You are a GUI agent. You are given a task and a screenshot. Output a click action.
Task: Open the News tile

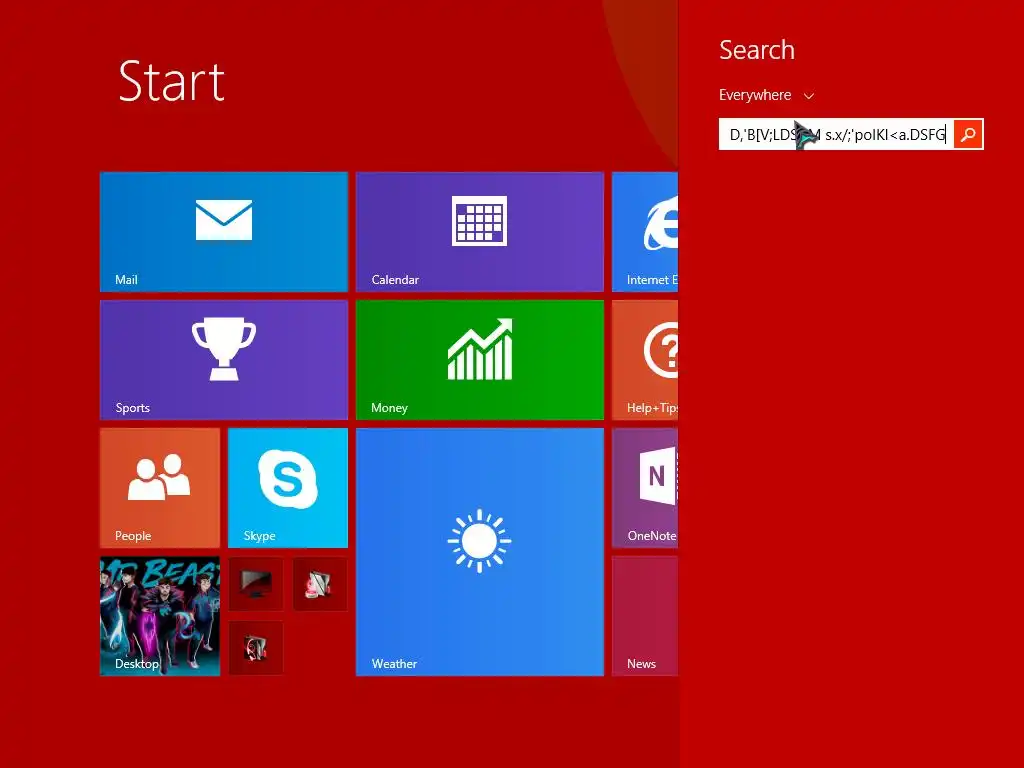tap(645, 616)
